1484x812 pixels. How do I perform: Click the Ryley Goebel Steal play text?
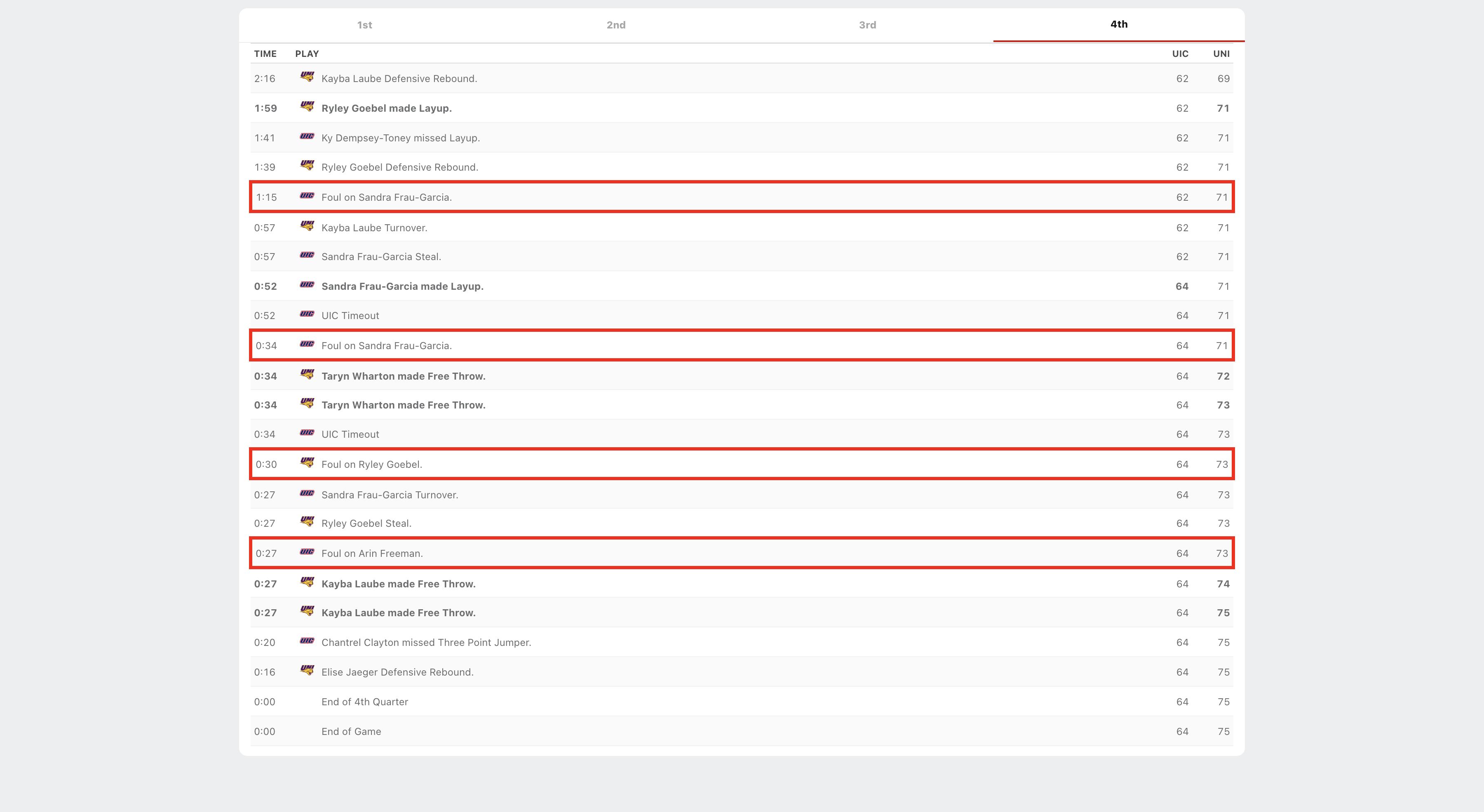pyautogui.click(x=366, y=523)
